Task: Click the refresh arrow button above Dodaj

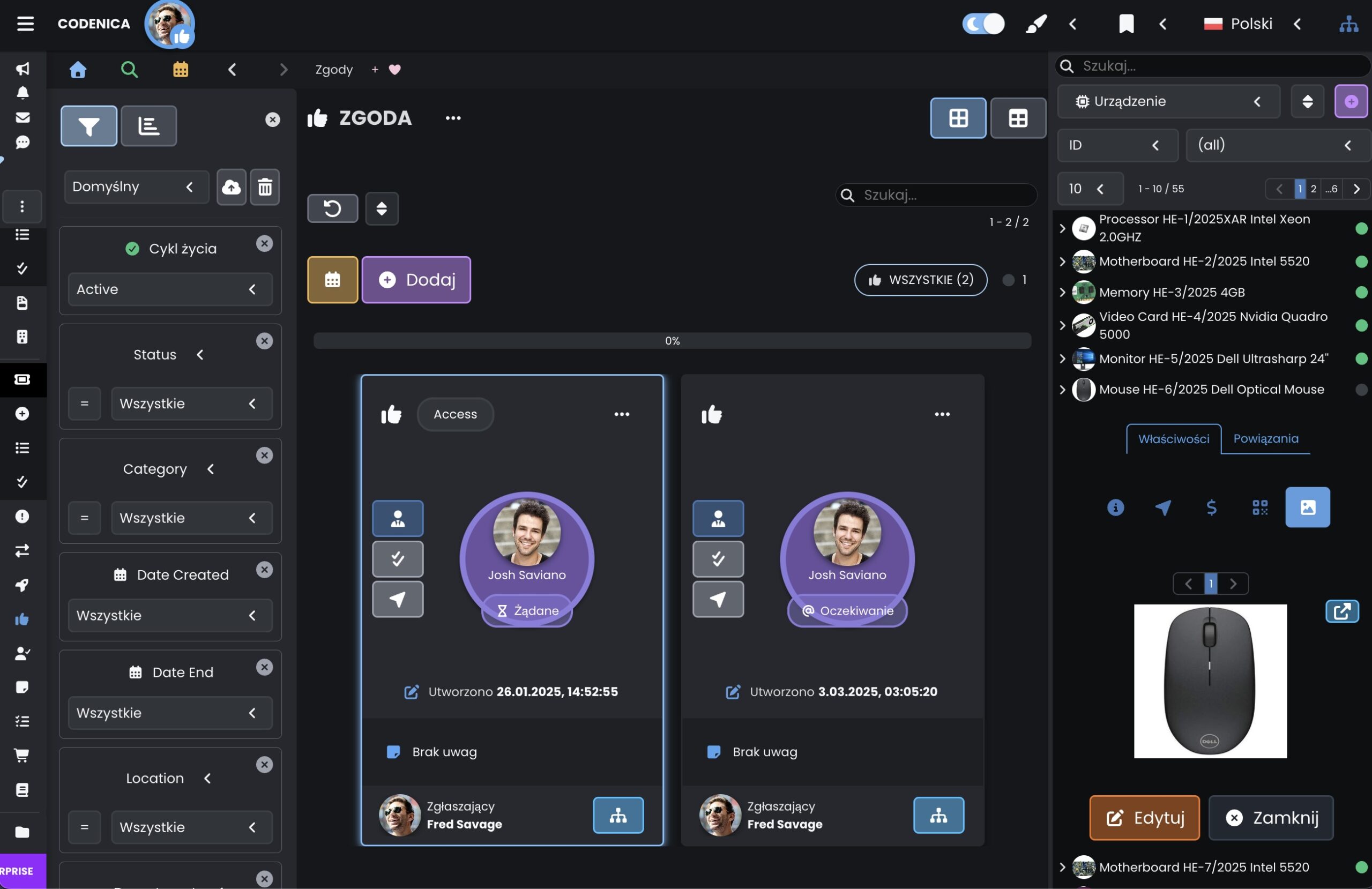Action: pos(332,208)
